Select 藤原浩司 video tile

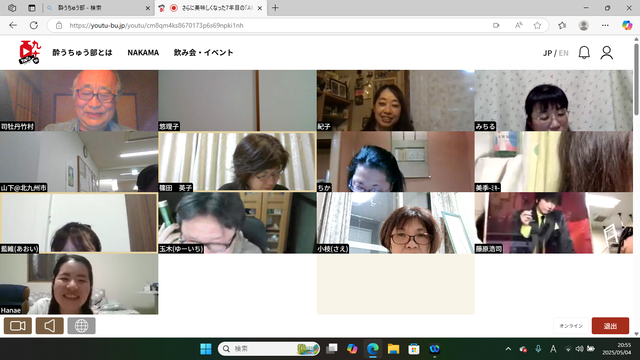(x=554, y=223)
